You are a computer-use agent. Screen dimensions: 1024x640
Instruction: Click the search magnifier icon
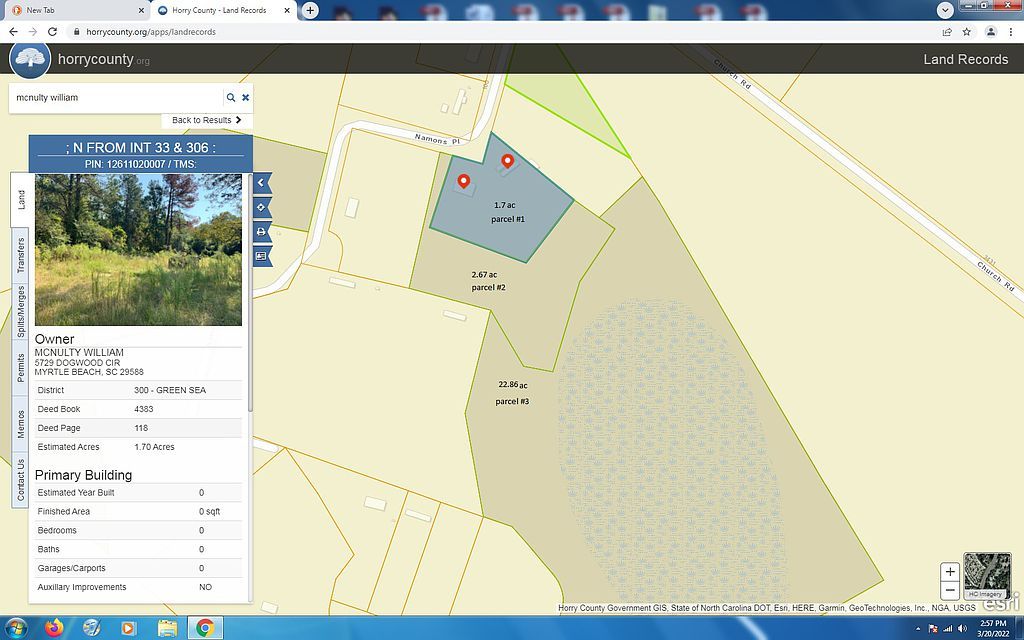231,98
